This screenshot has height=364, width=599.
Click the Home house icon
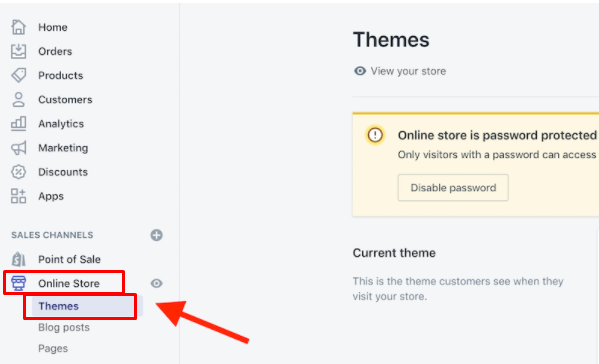pos(18,27)
